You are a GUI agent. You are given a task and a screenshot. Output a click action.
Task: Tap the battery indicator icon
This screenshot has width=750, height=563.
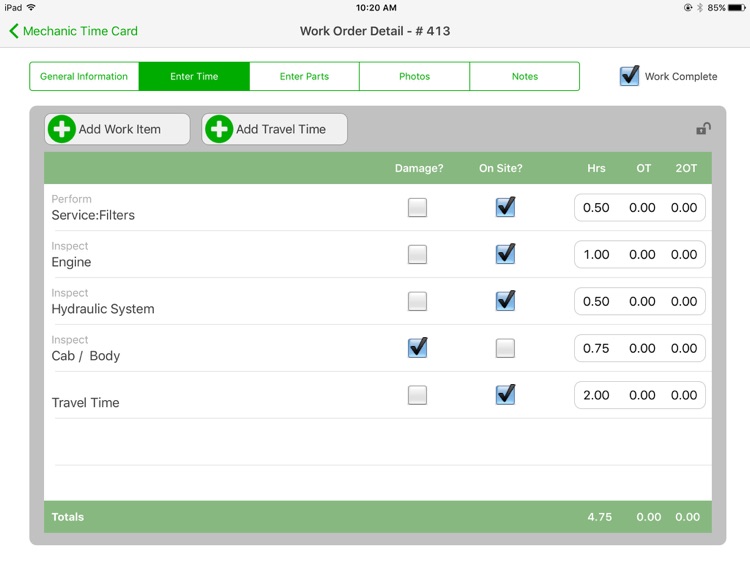[x=737, y=8]
